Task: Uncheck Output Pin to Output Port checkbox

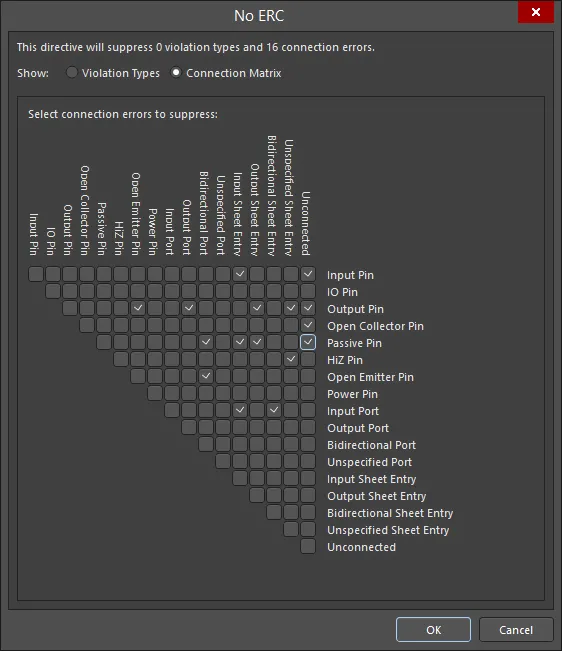Action: pos(189,308)
